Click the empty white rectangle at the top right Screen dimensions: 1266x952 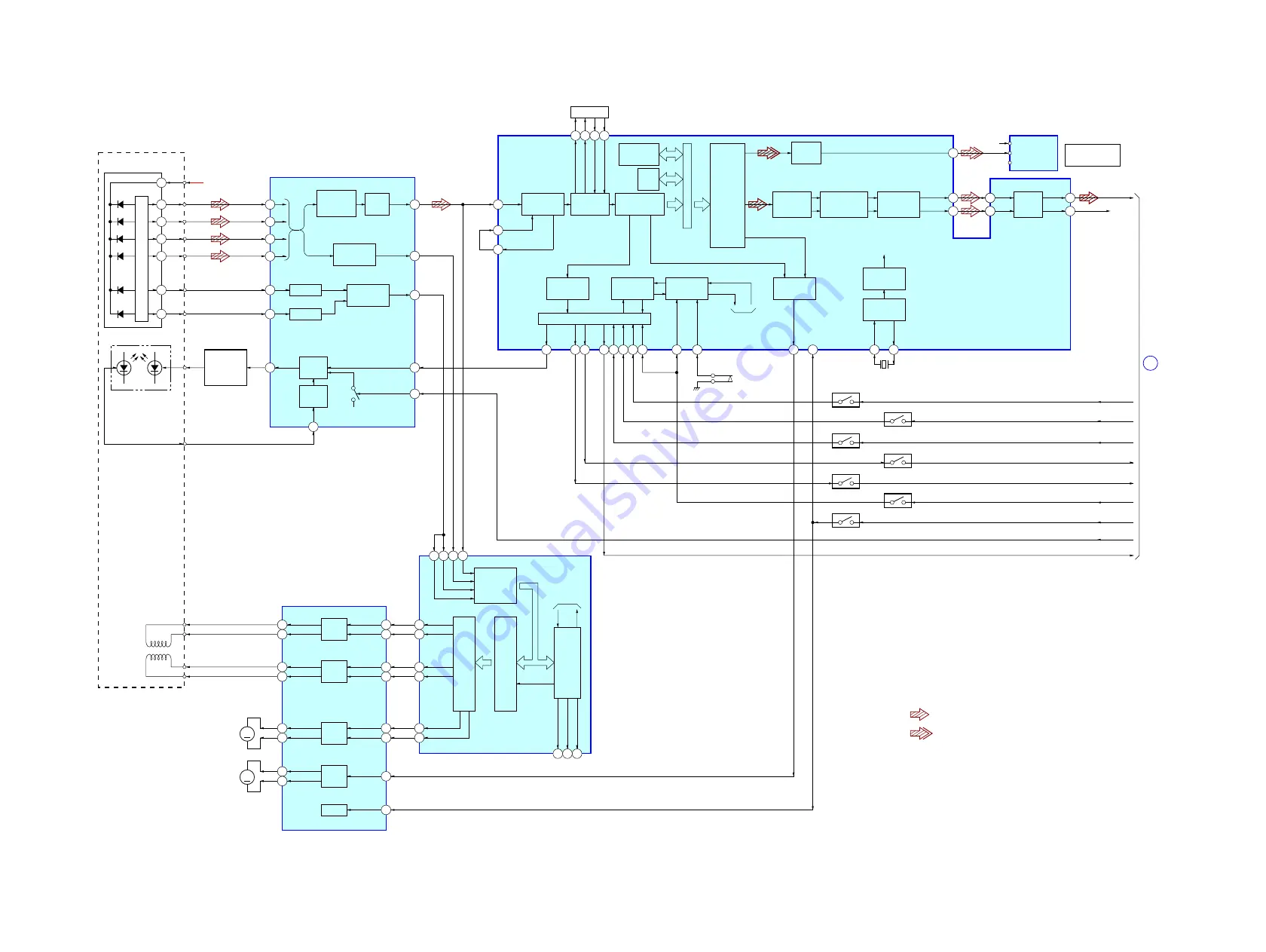click(1092, 155)
